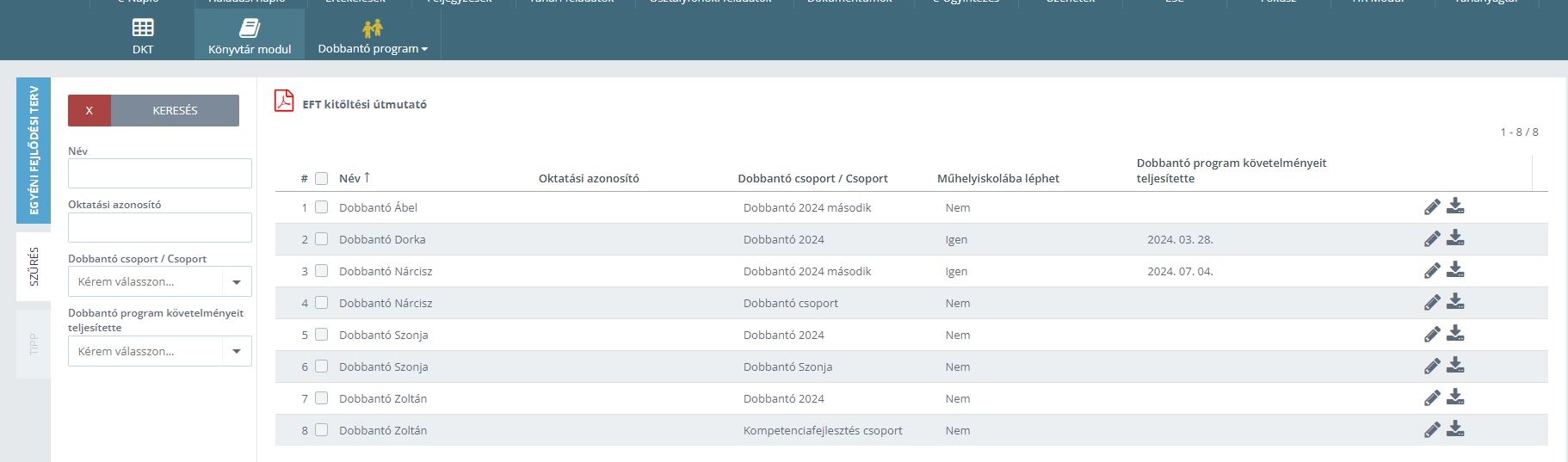Viewport: 1568px width, 462px height.
Task: Select the Kompetenciafejlesztés csoport cell
Action: (823, 430)
